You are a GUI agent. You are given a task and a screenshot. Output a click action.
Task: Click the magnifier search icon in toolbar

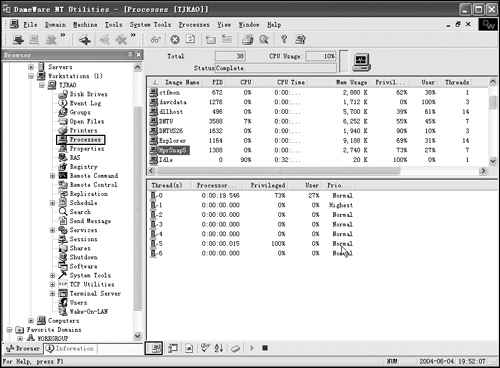click(264, 40)
